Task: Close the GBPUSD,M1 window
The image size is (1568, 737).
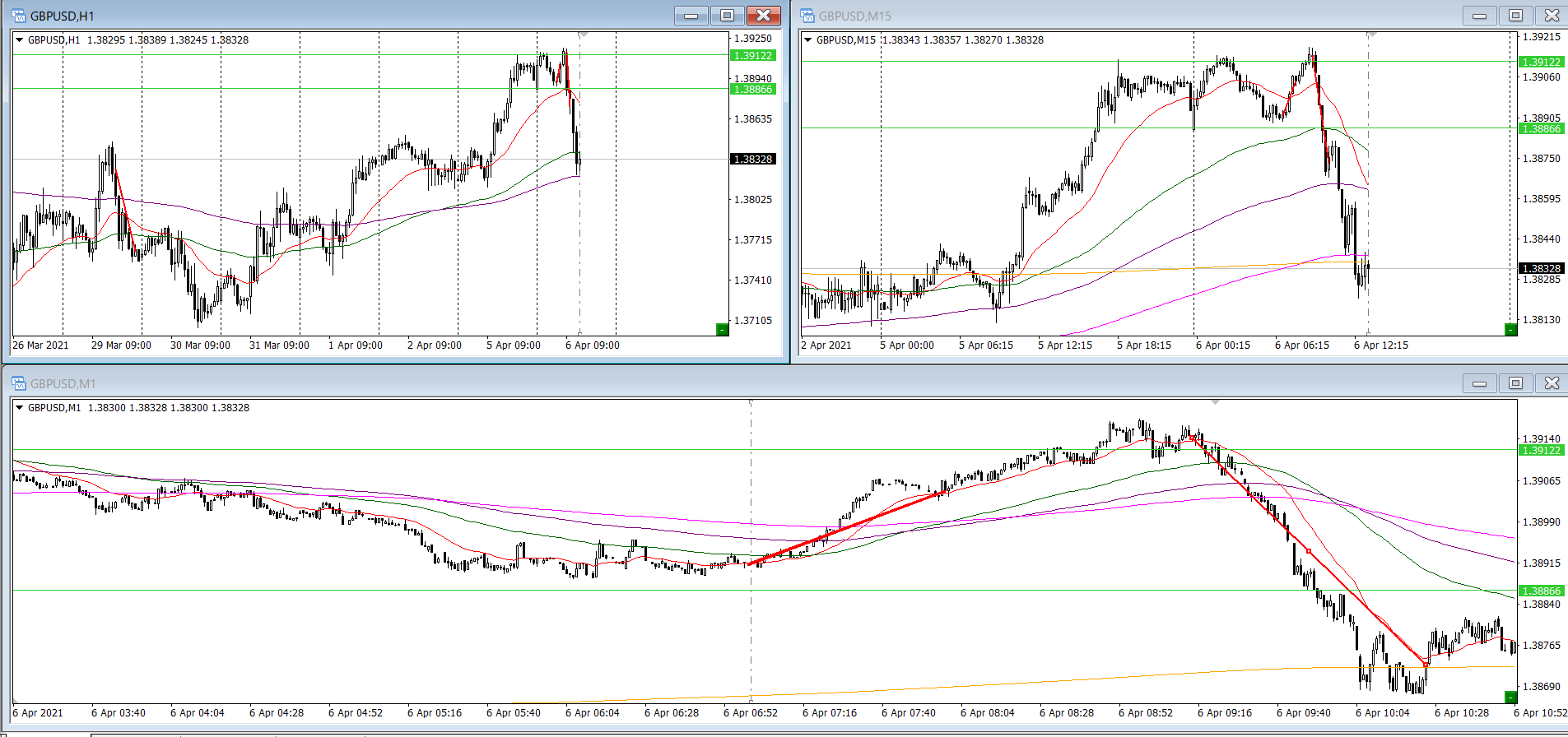Action: coord(1552,383)
